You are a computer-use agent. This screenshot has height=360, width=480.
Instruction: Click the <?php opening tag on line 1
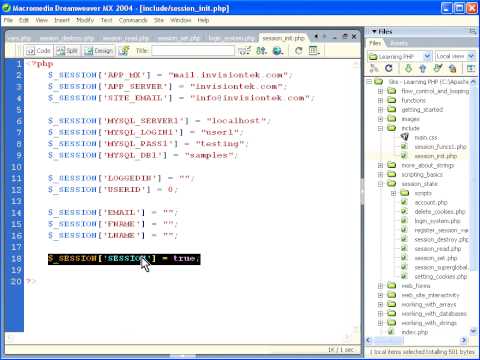tap(40, 63)
